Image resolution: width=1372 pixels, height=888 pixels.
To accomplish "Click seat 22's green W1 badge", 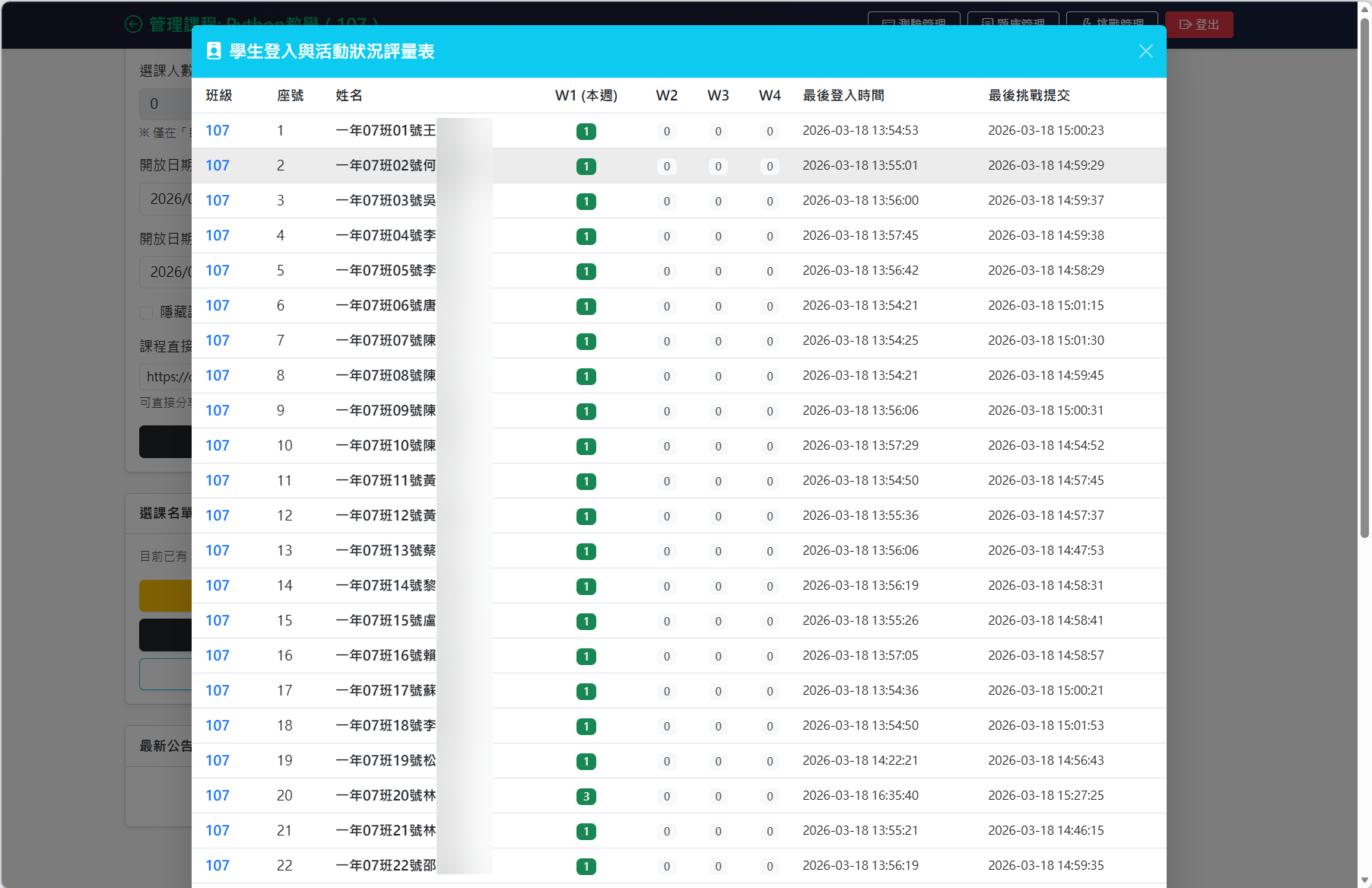I will coord(586,867).
